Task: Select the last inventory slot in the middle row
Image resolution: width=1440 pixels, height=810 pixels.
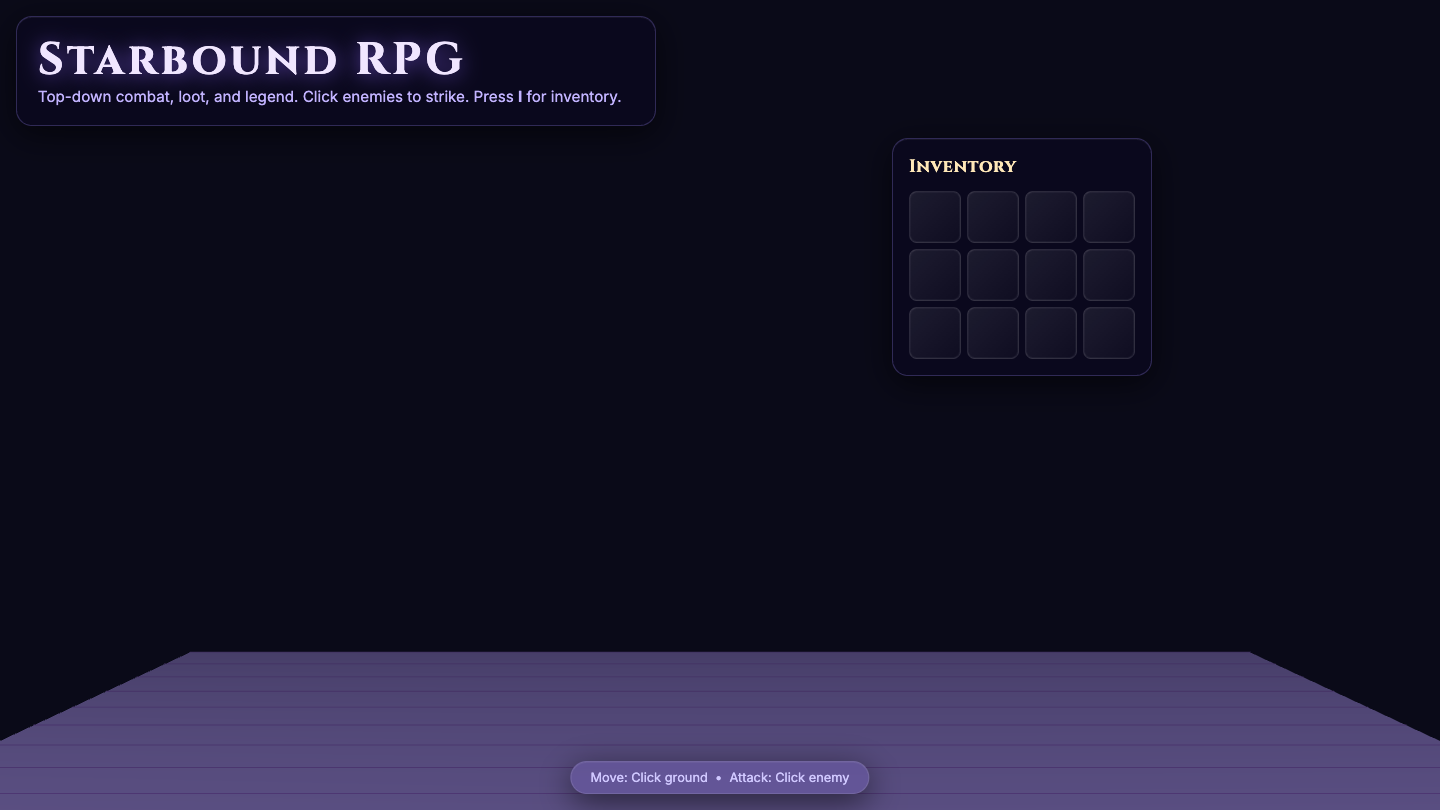Action: click(x=1109, y=275)
